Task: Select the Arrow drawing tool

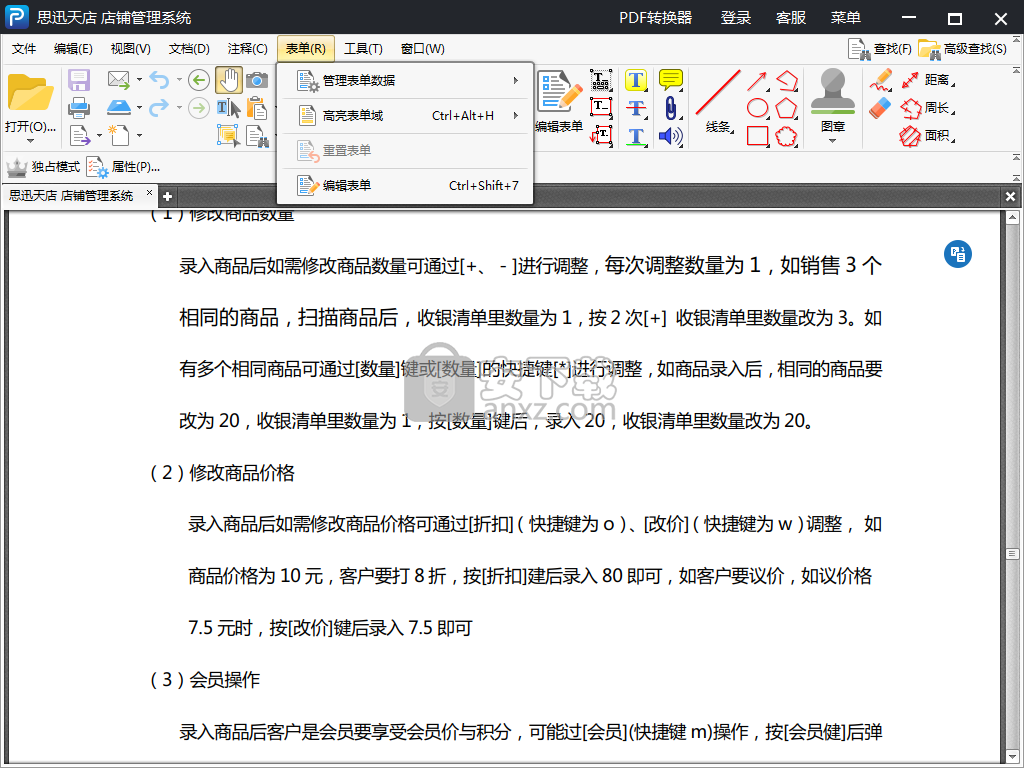Action: pyautogui.click(x=757, y=81)
